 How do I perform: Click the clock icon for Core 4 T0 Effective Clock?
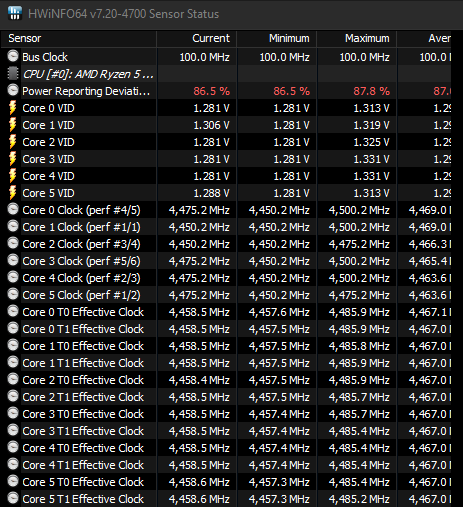(13, 447)
